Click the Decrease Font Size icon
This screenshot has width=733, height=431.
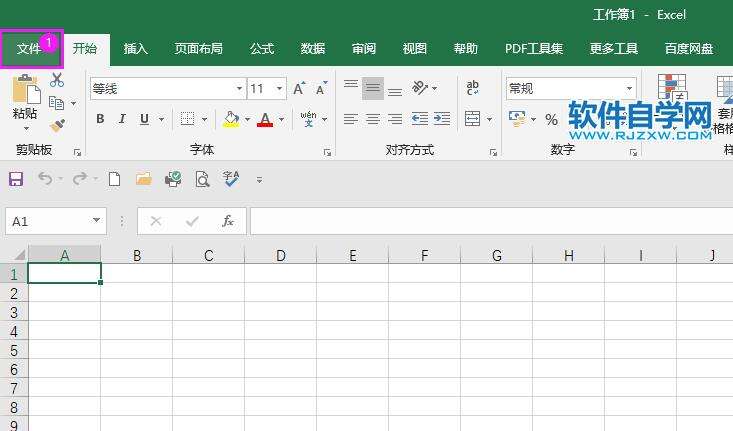322,88
